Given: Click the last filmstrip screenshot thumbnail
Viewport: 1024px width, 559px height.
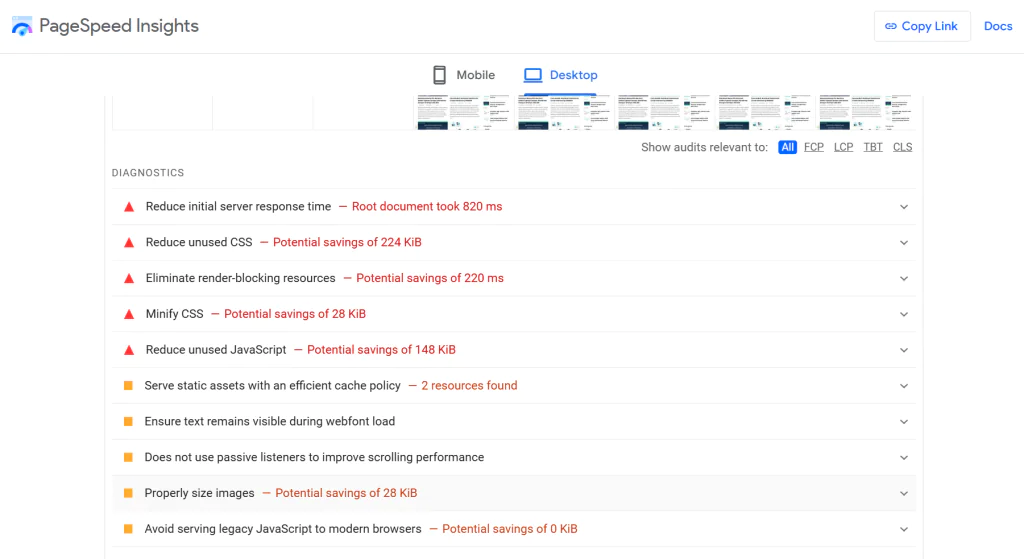Looking at the screenshot, I should (x=865, y=113).
